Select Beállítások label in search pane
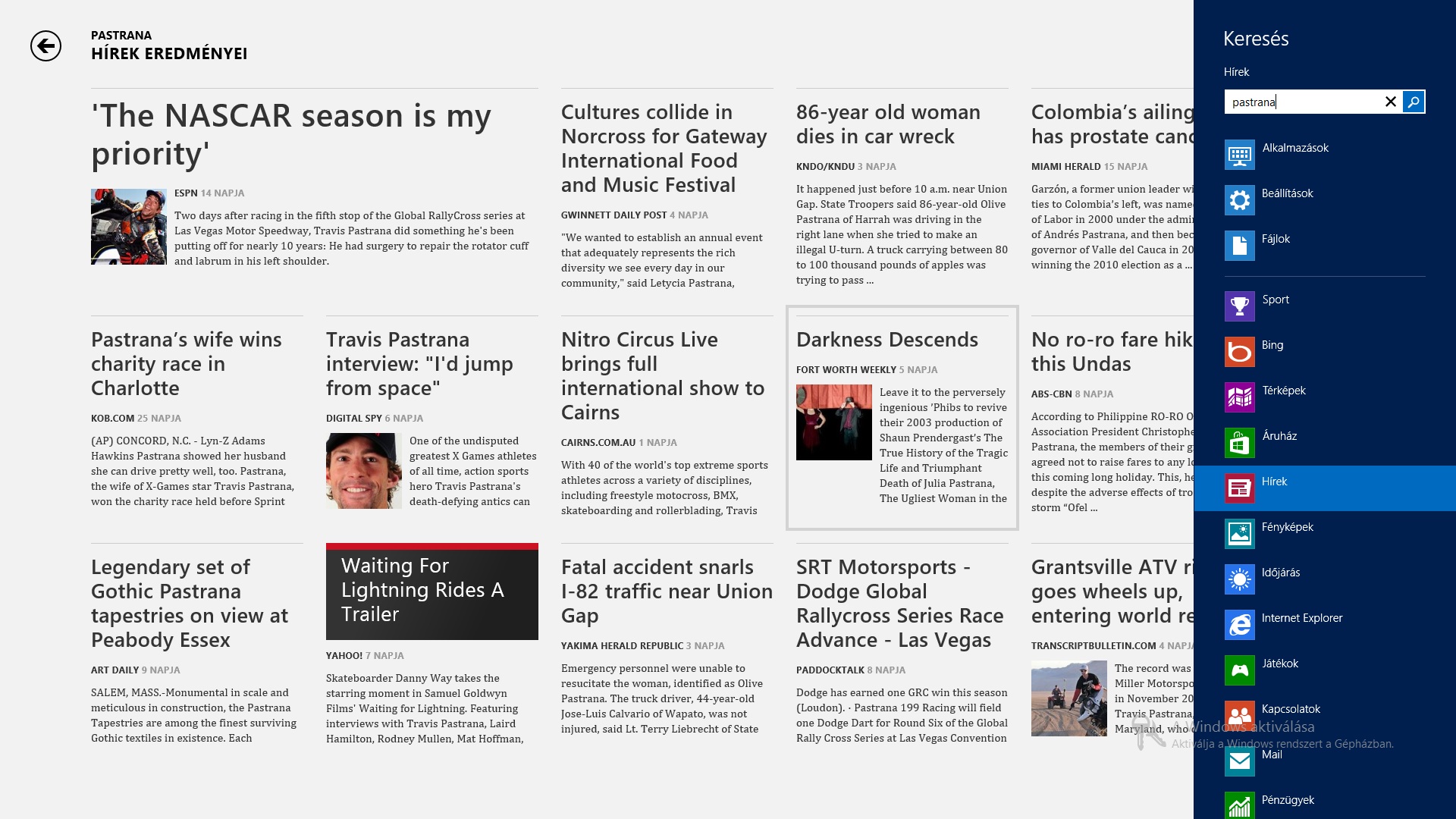Screen dimensions: 1456x819 1288,193
